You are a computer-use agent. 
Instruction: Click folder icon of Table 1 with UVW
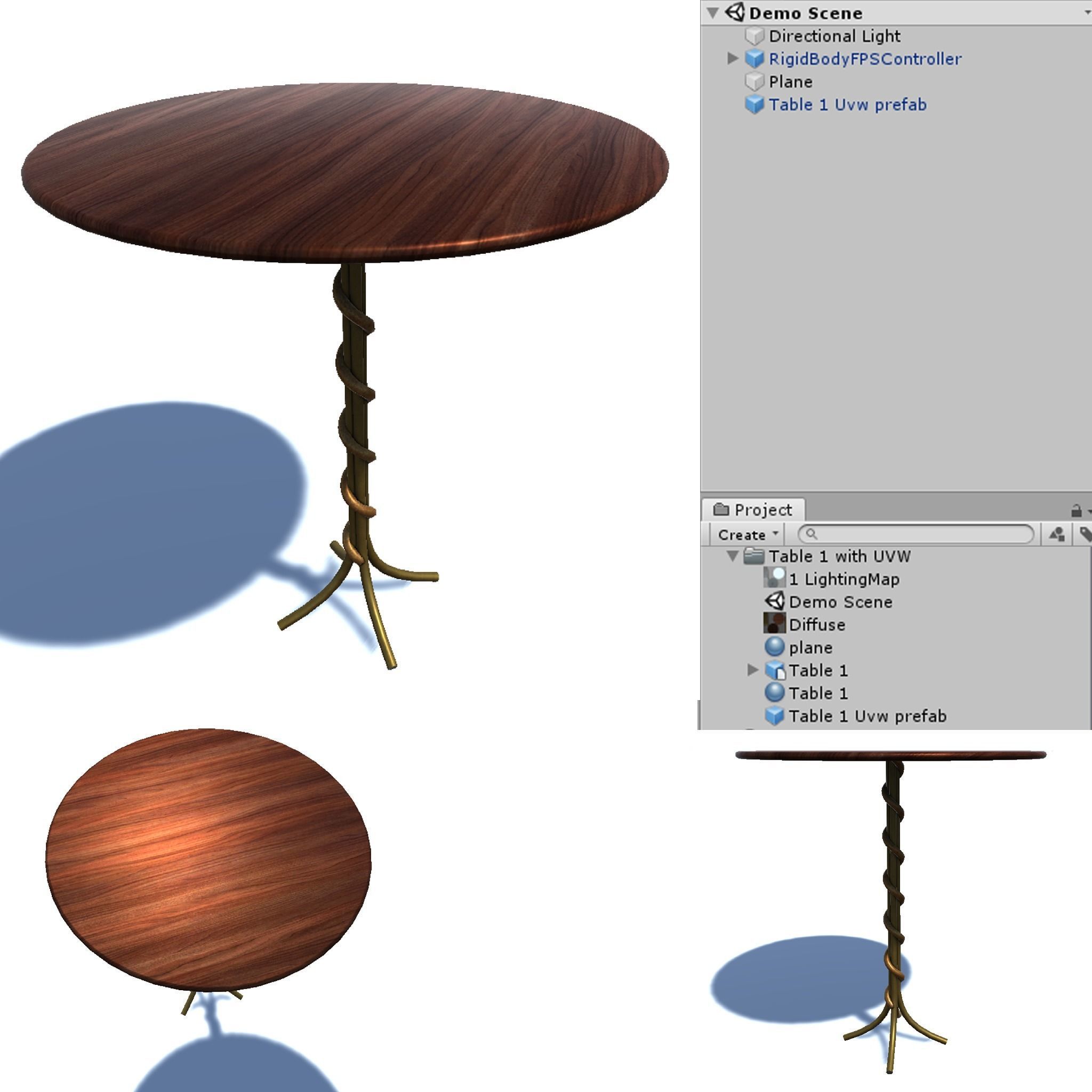point(754,556)
